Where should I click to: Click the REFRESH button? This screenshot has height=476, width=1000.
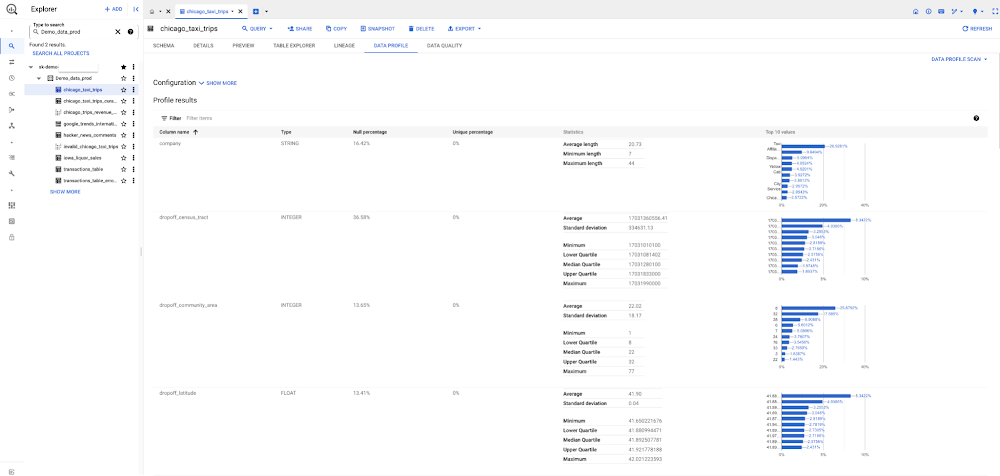(x=977, y=29)
